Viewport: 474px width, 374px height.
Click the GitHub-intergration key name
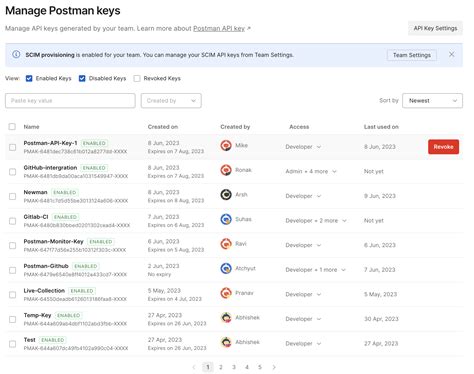tap(50, 168)
